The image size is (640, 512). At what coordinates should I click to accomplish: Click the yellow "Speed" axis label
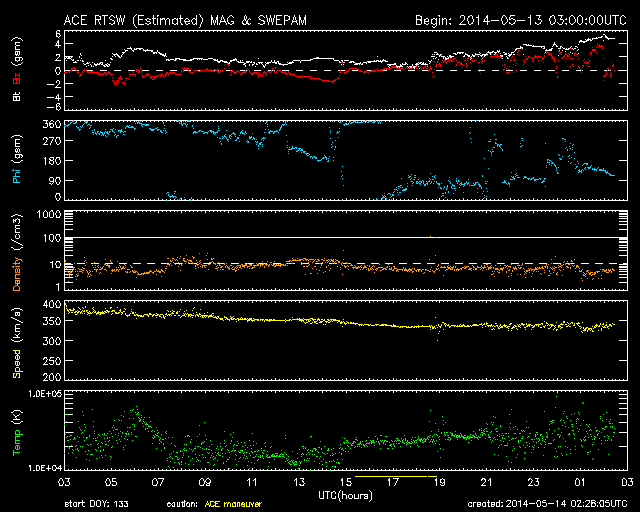point(17,363)
